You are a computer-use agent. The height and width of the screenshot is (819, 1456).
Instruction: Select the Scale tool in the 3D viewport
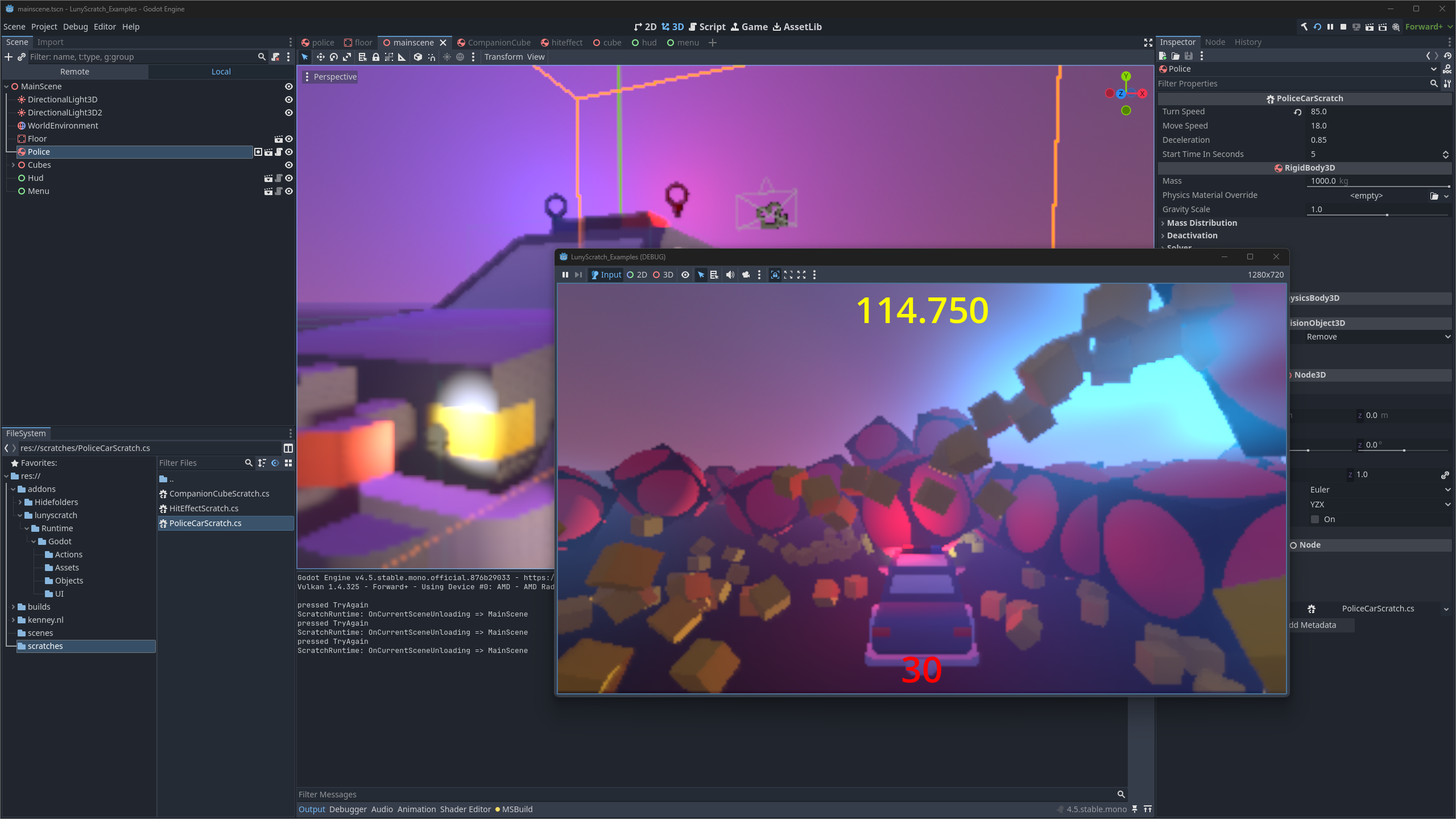coord(348,57)
